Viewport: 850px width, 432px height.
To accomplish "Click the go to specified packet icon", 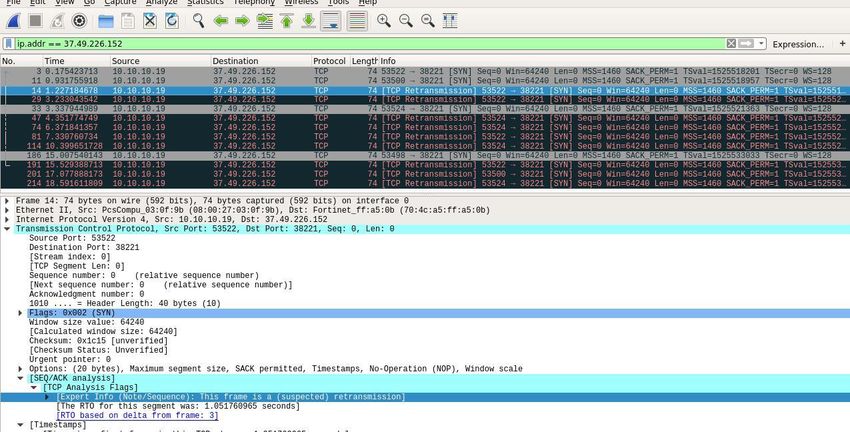I will (x=265, y=21).
